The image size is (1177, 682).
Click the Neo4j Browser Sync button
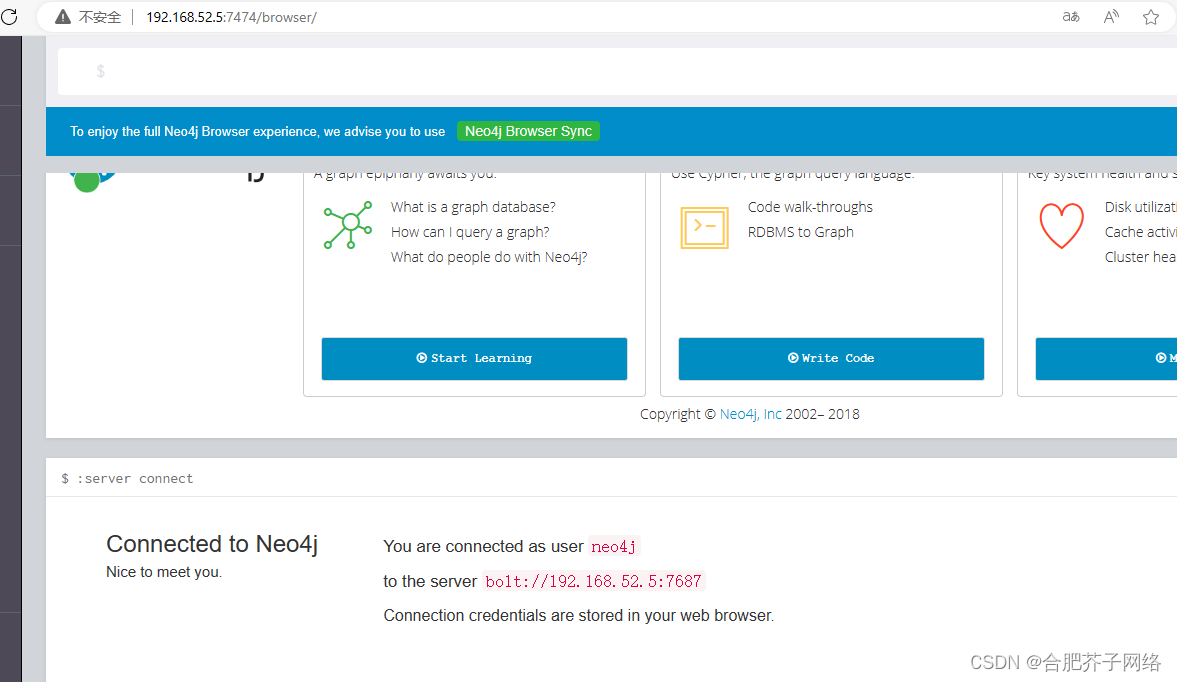click(x=528, y=131)
